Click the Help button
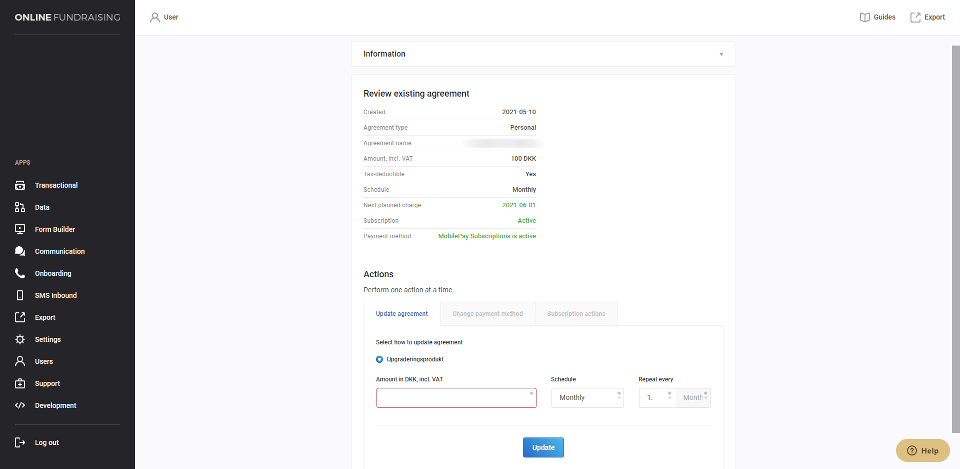 point(923,451)
